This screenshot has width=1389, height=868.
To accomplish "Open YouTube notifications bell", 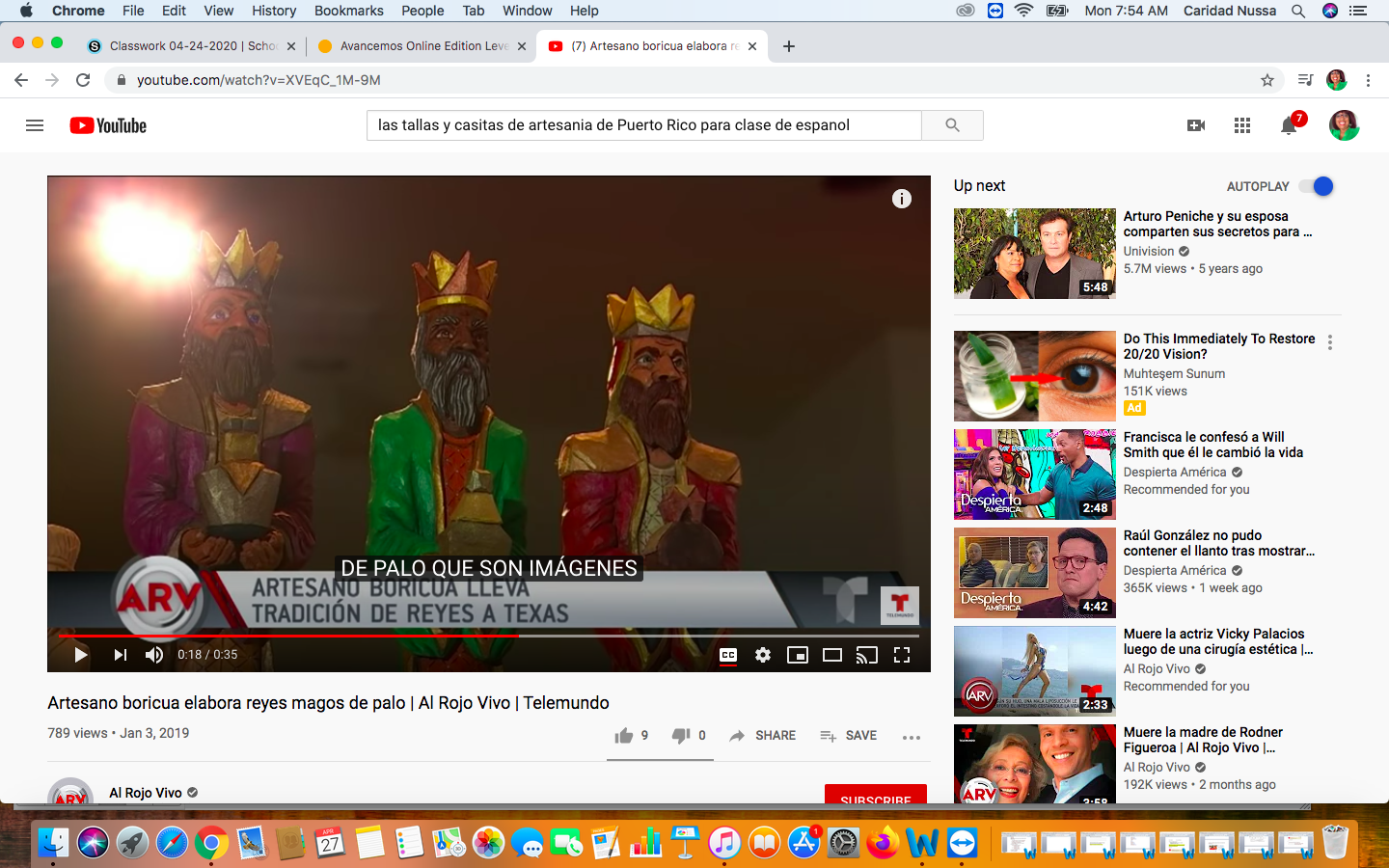I will (x=1289, y=125).
